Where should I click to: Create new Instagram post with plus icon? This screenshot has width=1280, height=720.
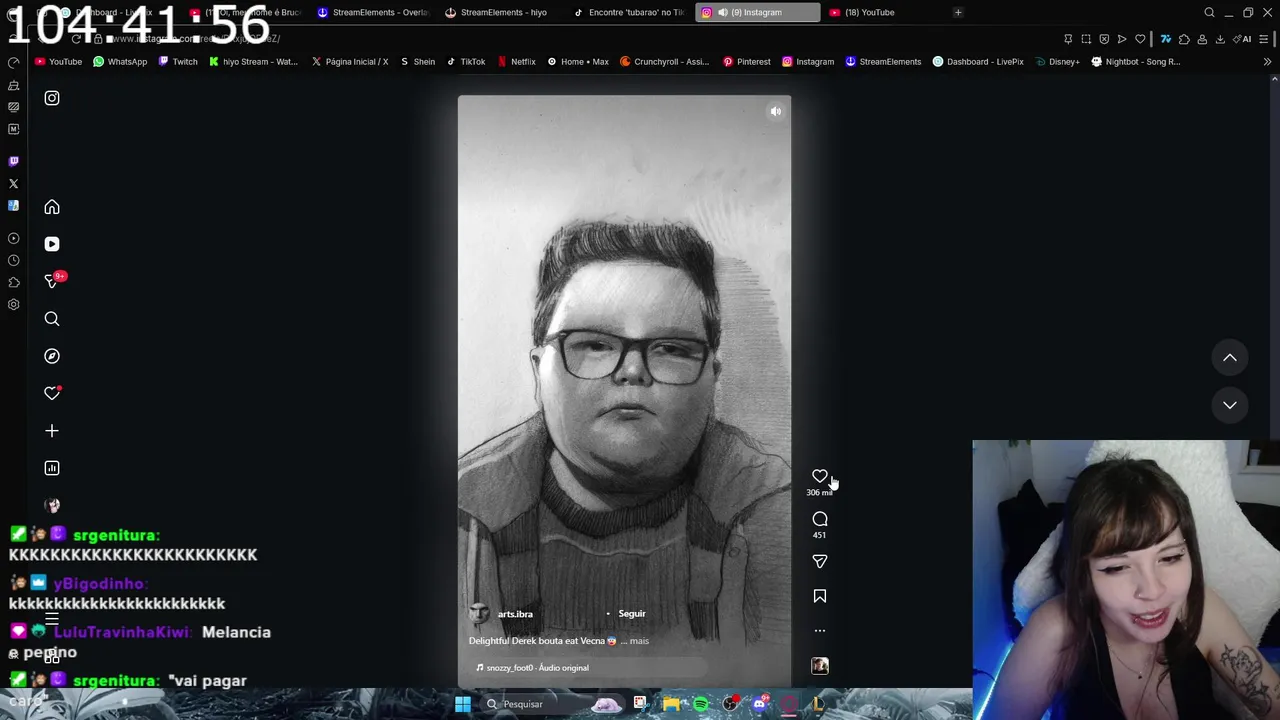point(52,431)
